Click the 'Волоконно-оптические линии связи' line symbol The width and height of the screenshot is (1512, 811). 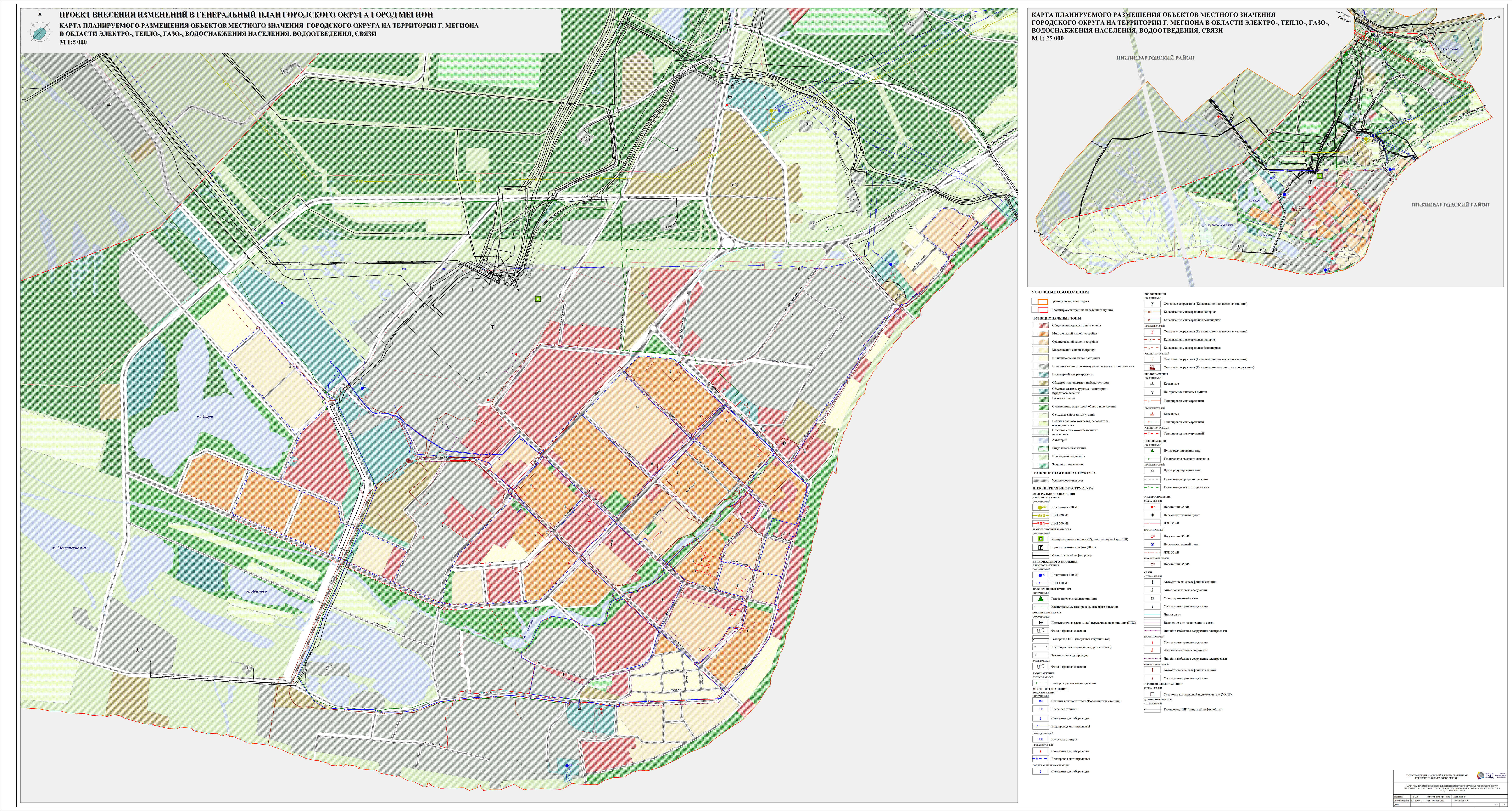tap(1152, 623)
